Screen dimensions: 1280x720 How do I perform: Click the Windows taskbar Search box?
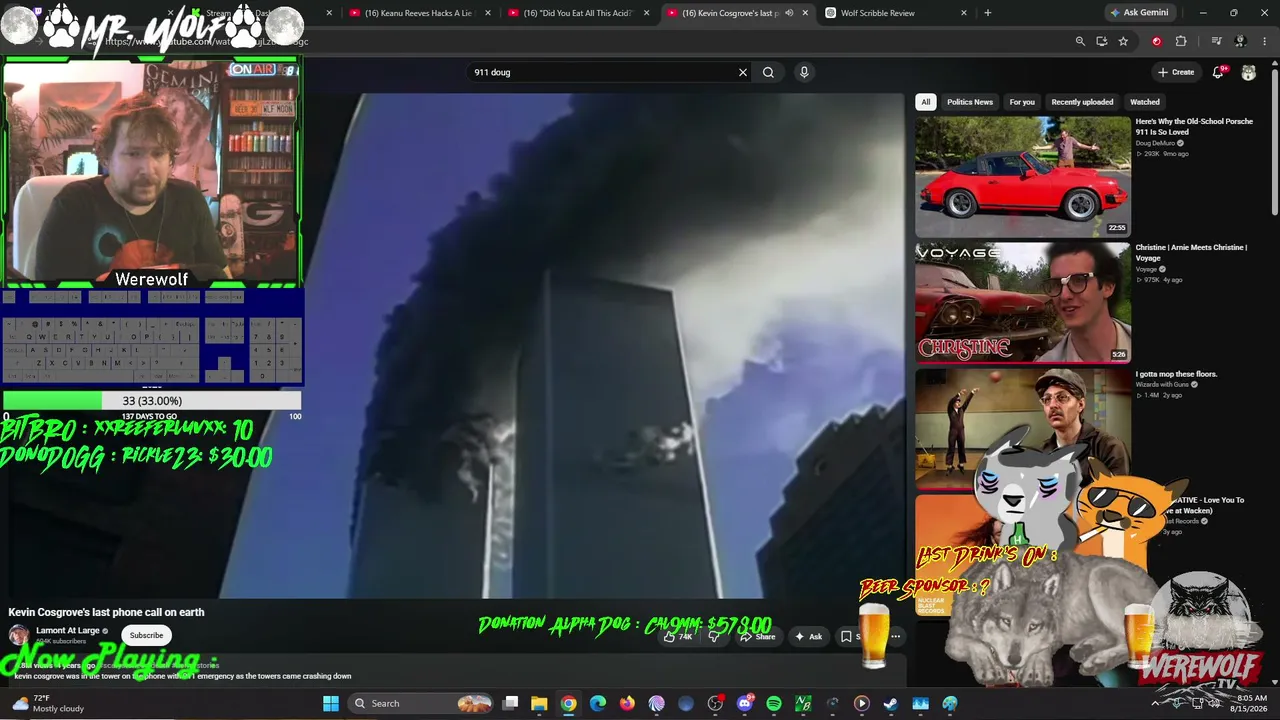(x=422, y=703)
